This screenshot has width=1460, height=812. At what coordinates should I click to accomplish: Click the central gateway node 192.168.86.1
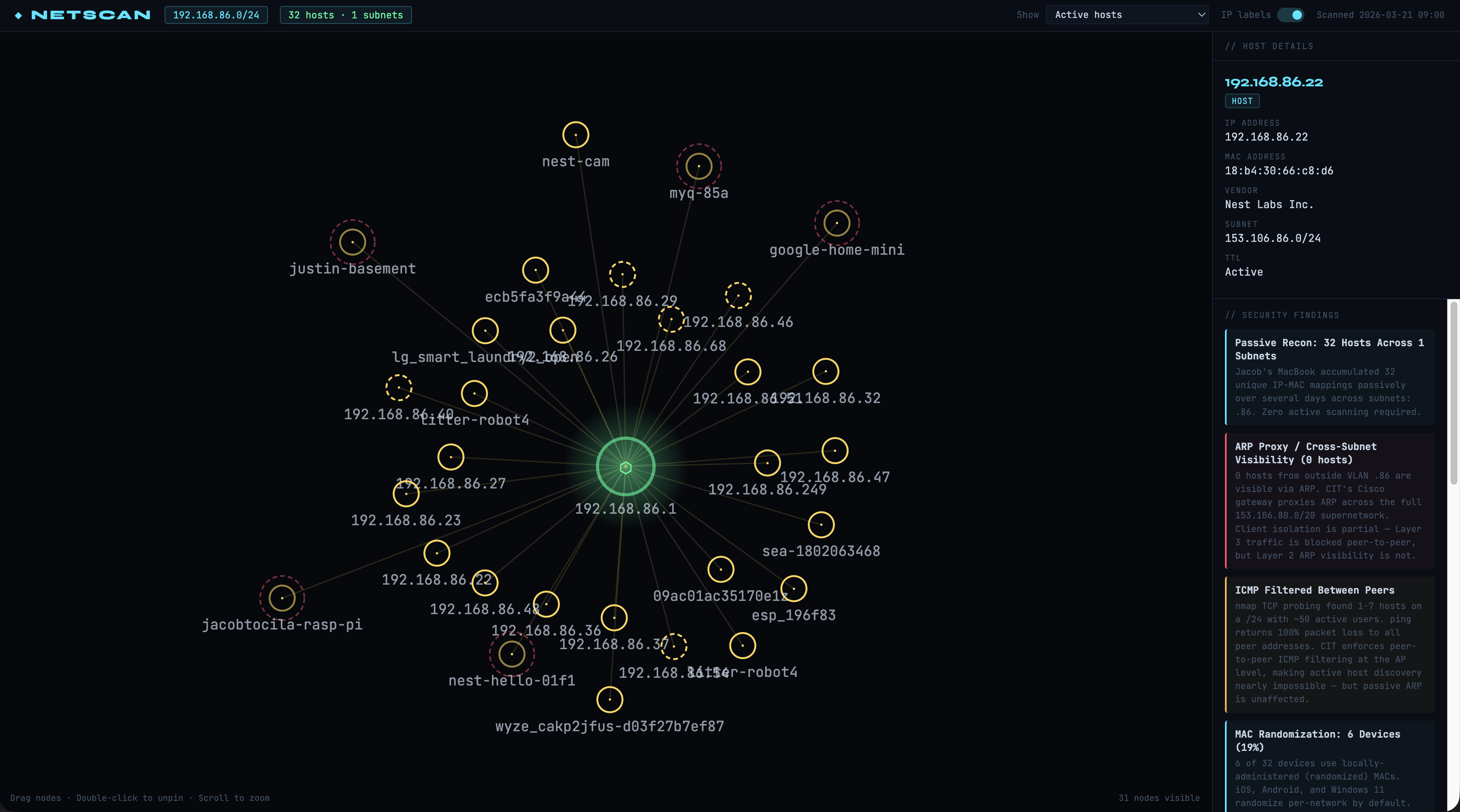[x=625, y=467]
